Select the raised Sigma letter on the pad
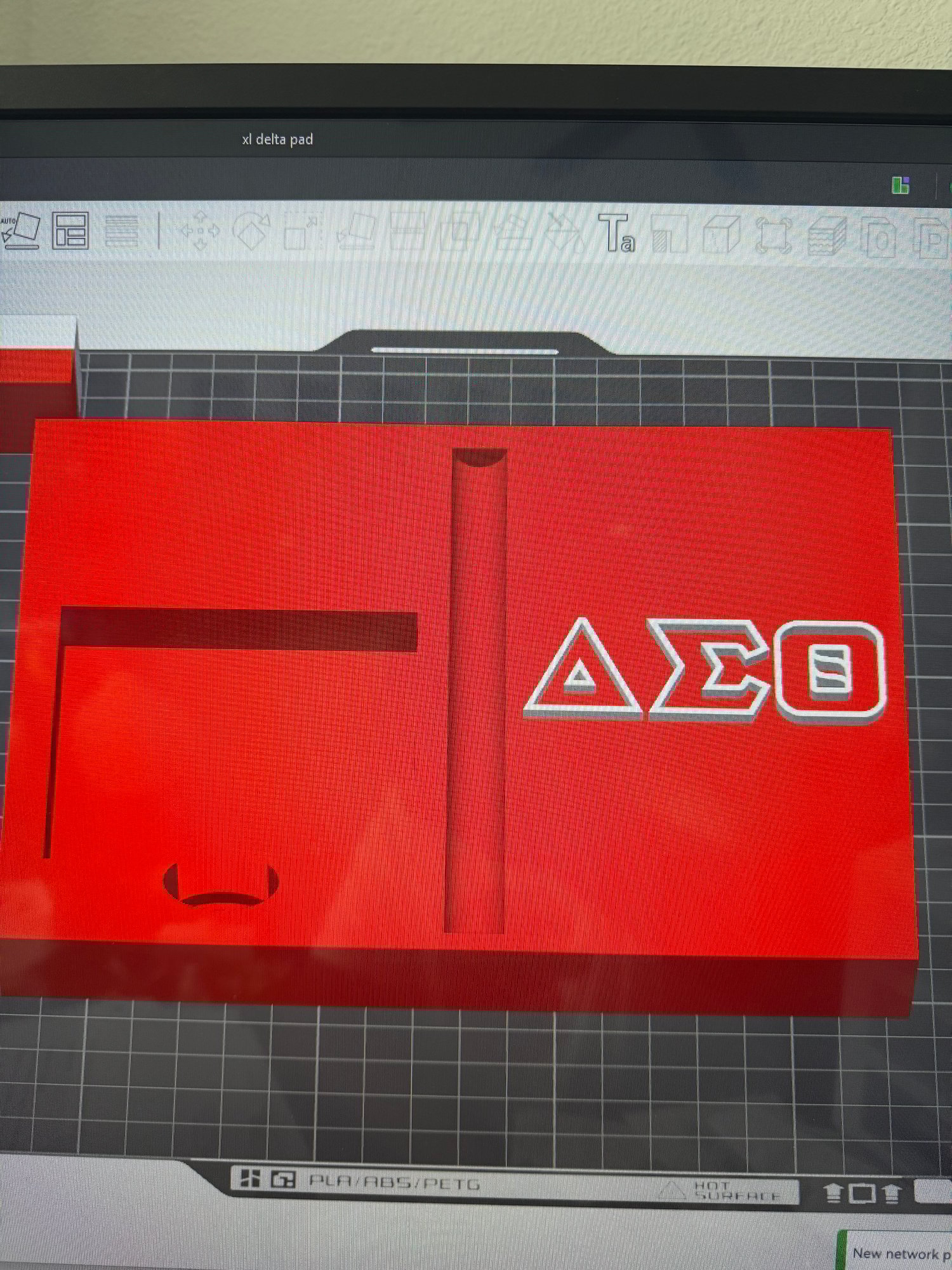 (710, 670)
